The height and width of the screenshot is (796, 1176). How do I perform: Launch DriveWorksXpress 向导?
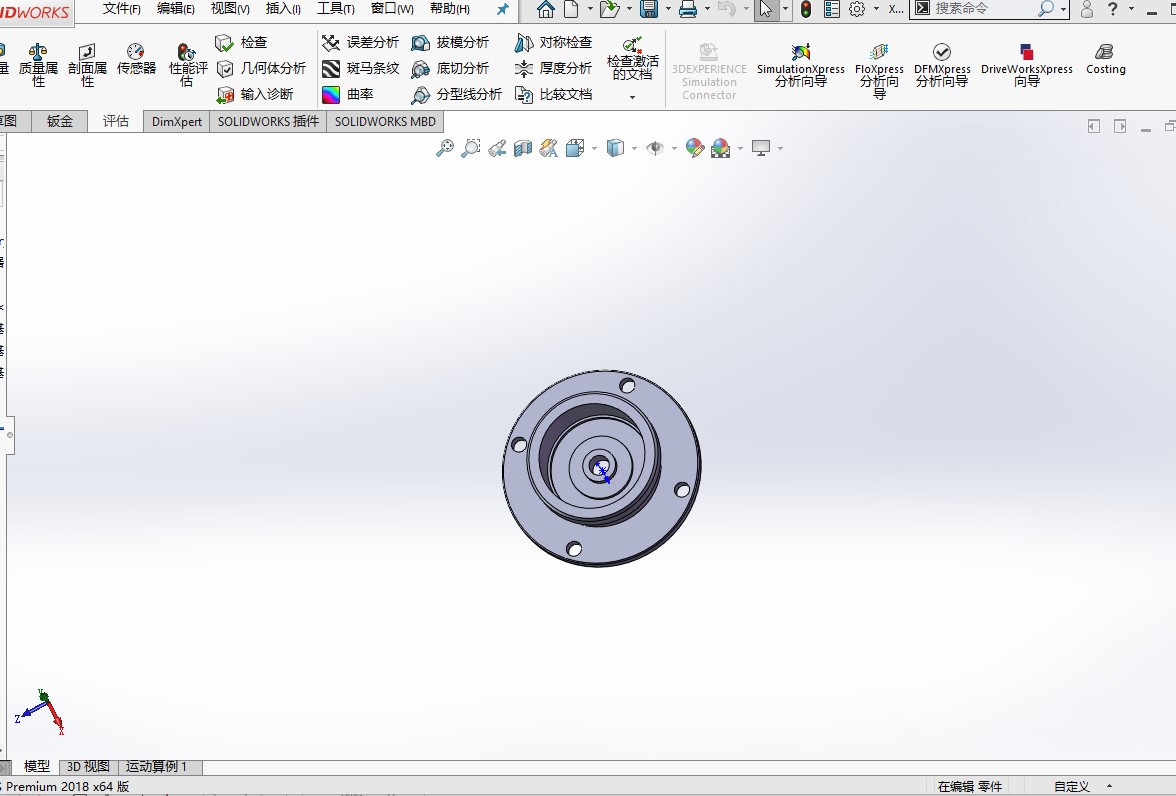pyautogui.click(x=1027, y=65)
